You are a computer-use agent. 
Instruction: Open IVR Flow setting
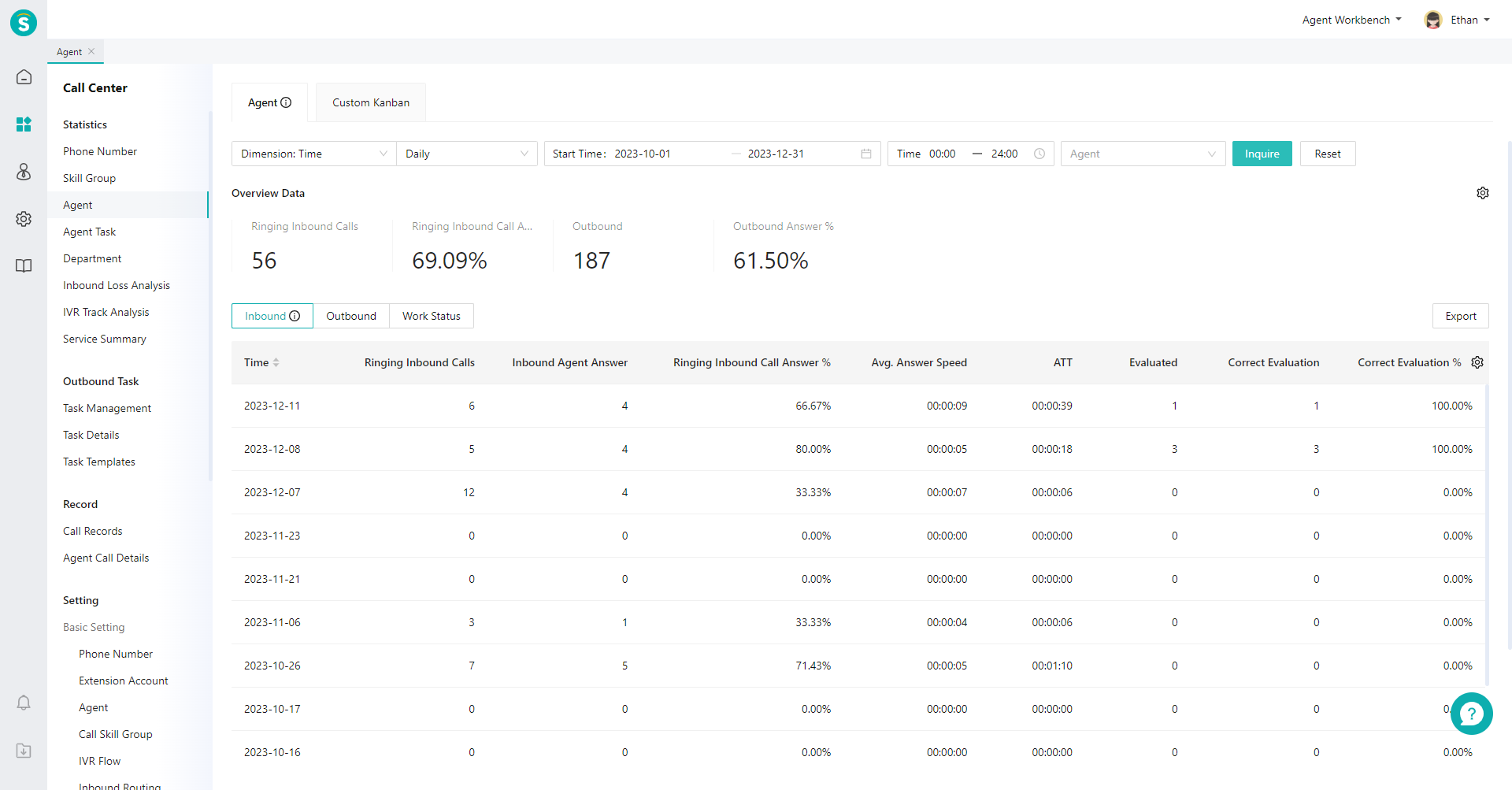[x=99, y=761]
